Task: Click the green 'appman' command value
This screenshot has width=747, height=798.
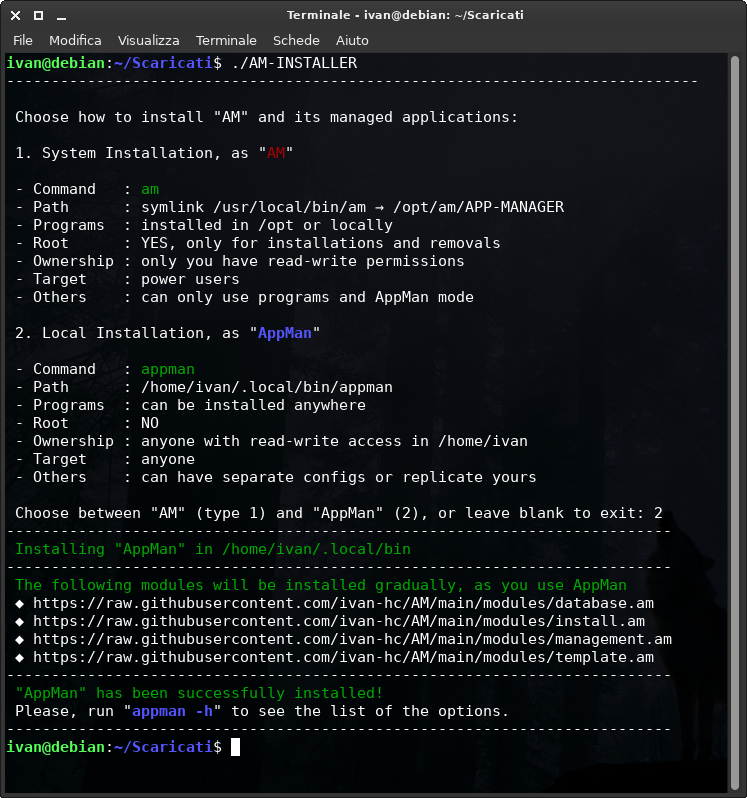Action: pyautogui.click(x=168, y=369)
